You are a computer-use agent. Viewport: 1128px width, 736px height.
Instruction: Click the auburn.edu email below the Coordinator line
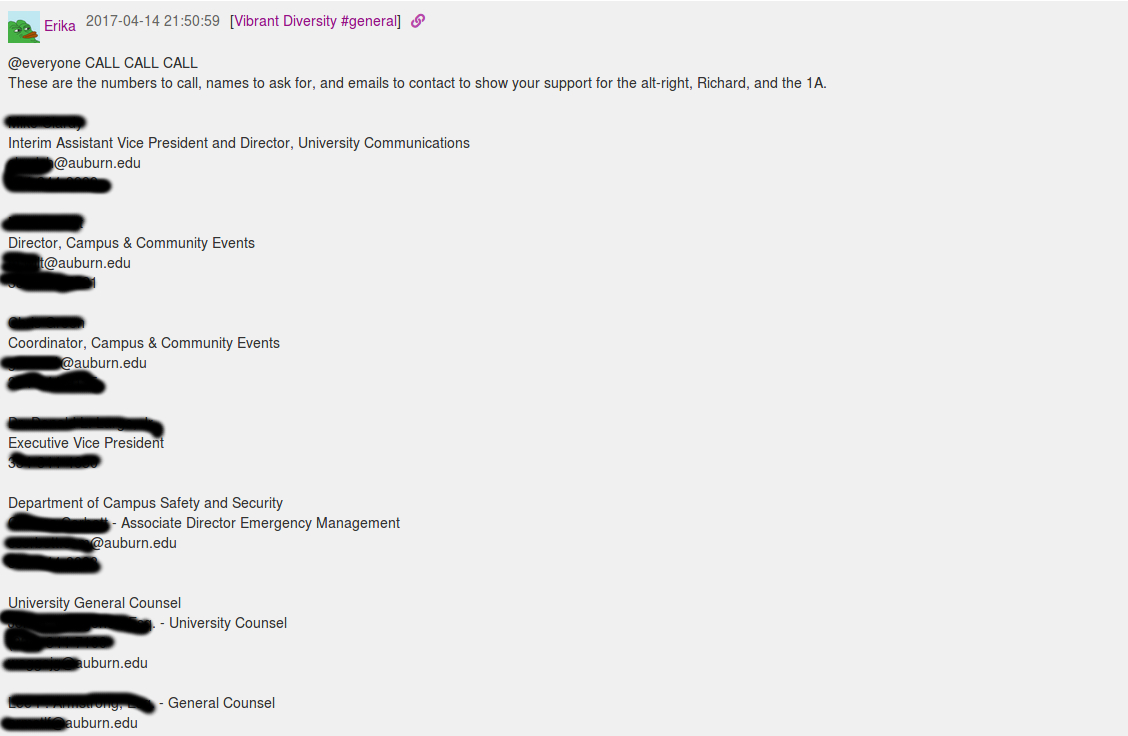click(103, 363)
